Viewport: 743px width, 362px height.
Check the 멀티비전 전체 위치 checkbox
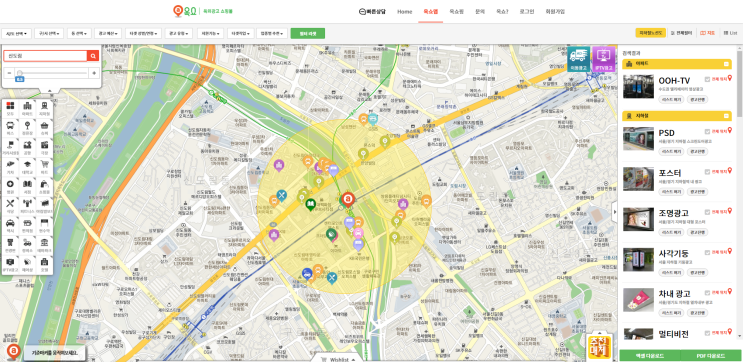[707, 333]
